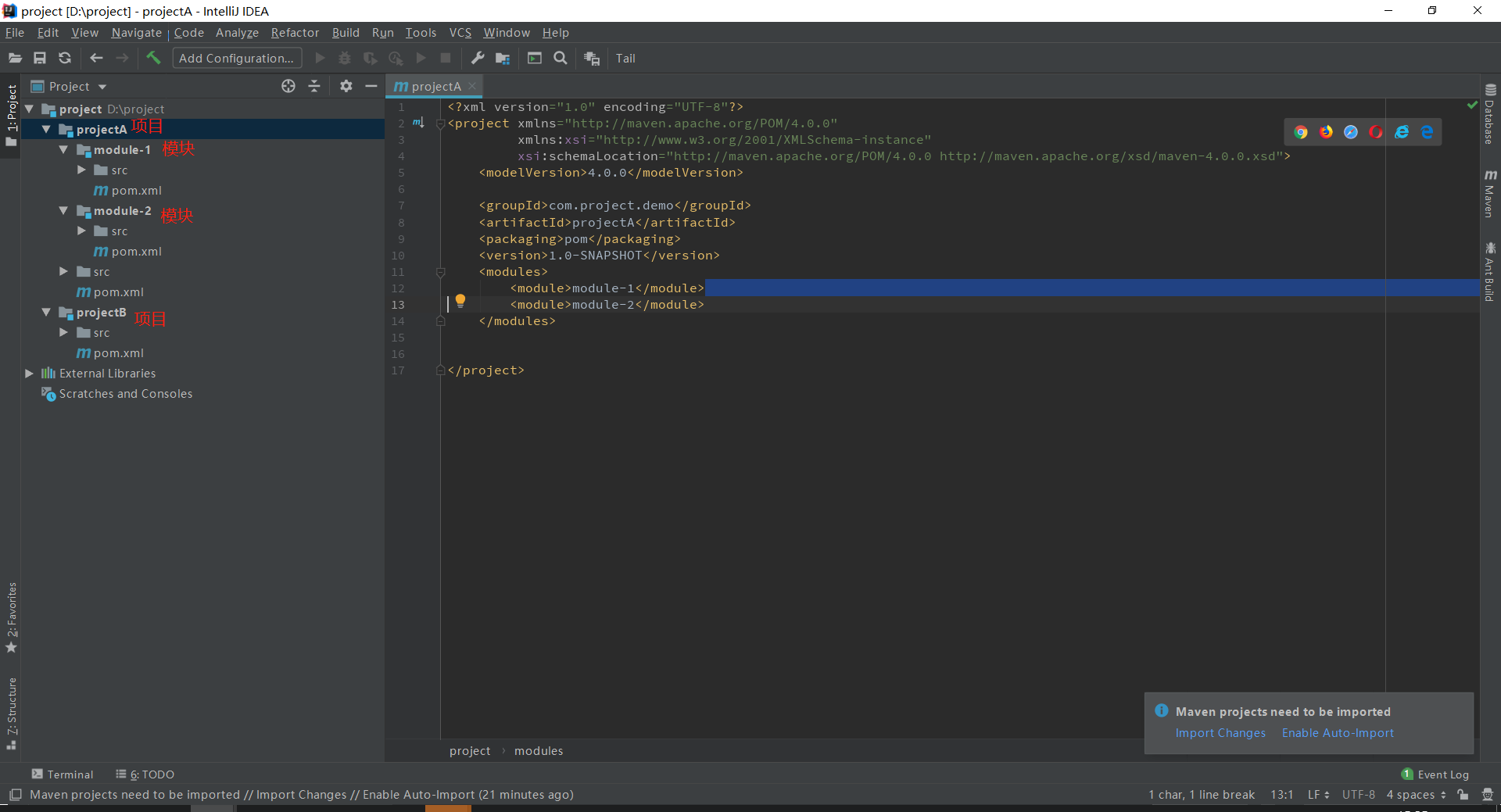Click the 13:1 line position indicator
The height and width of the screenshot is (812, 1501).
(1281, 795)
